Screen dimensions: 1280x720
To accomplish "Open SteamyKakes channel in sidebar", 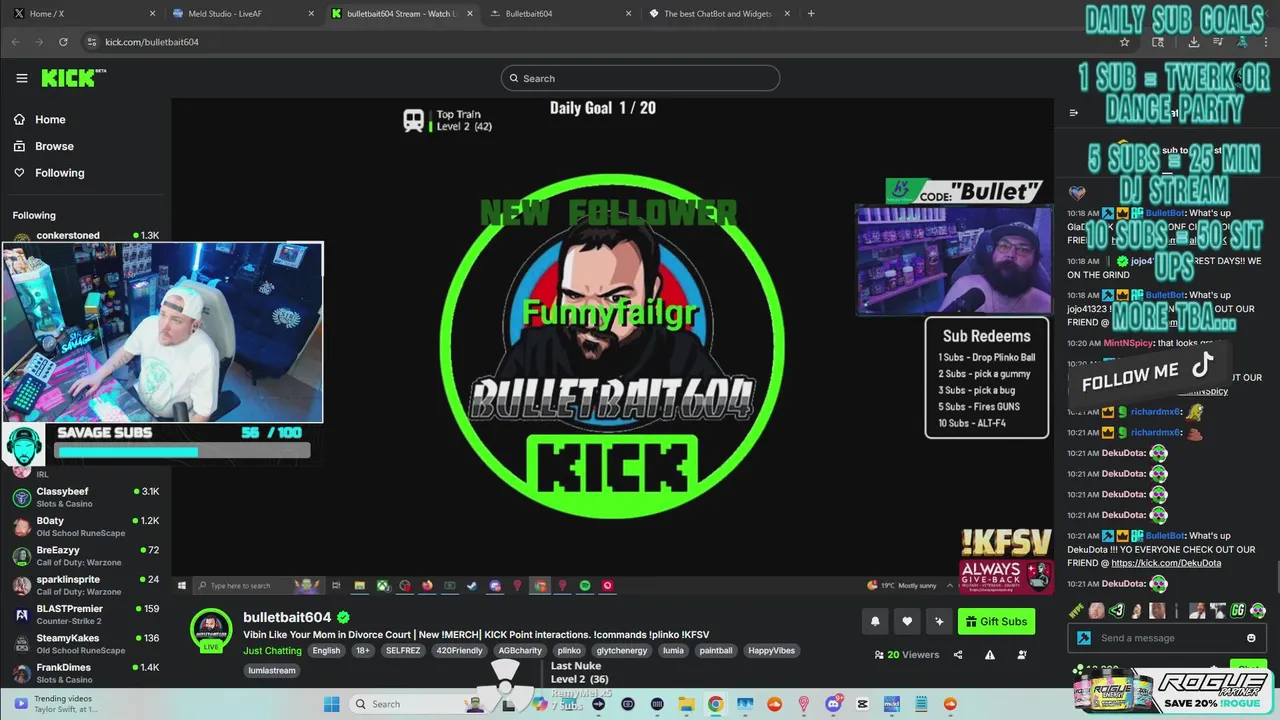I will click(x=86, y=643).
